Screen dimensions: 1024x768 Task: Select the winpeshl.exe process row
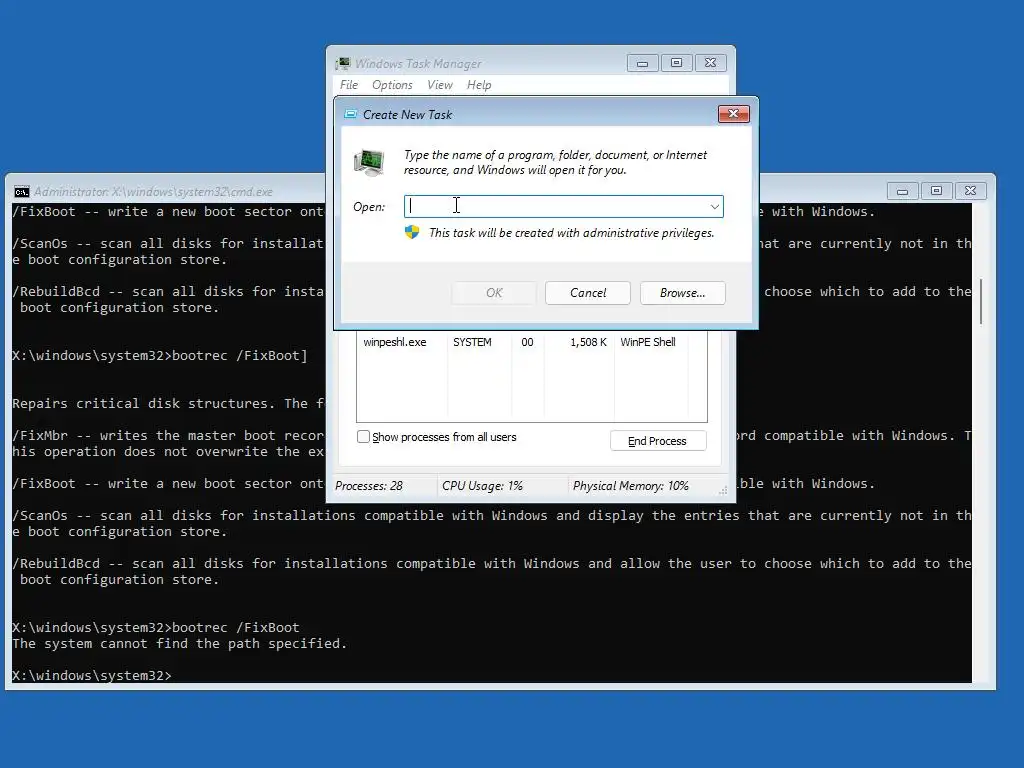pos(532,342)
